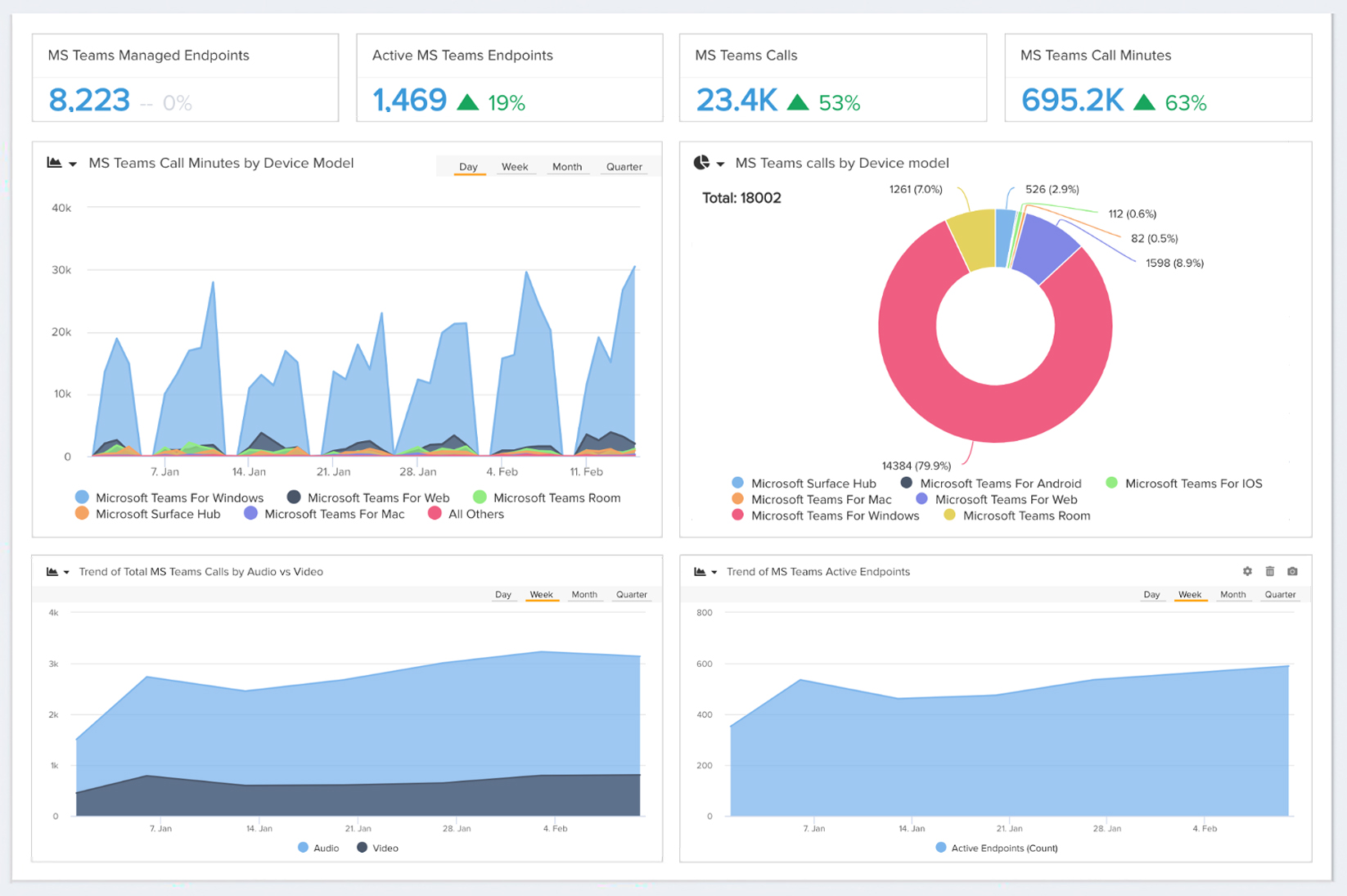
Task: Toggle Video series legend item
Action: click(x=378, y=848)
